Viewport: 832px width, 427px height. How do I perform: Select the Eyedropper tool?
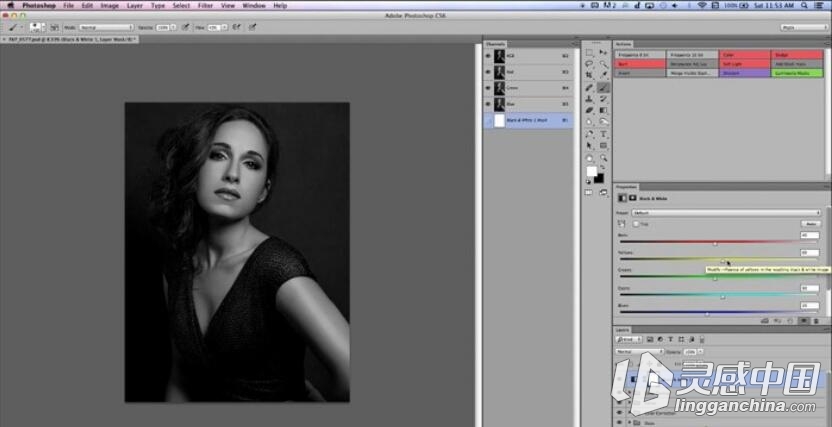(603, 76)
